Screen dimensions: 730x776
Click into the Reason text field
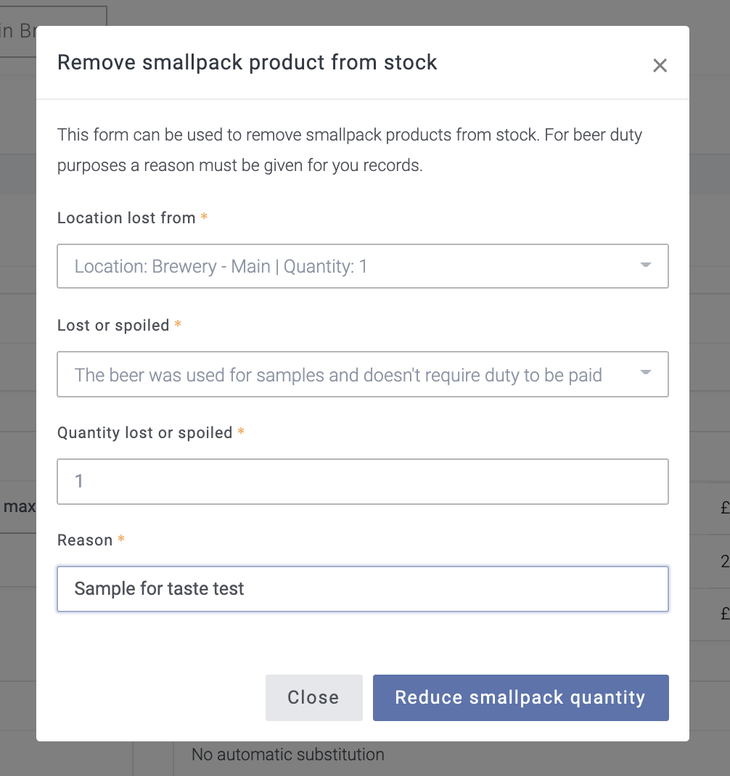click(362, 589)
